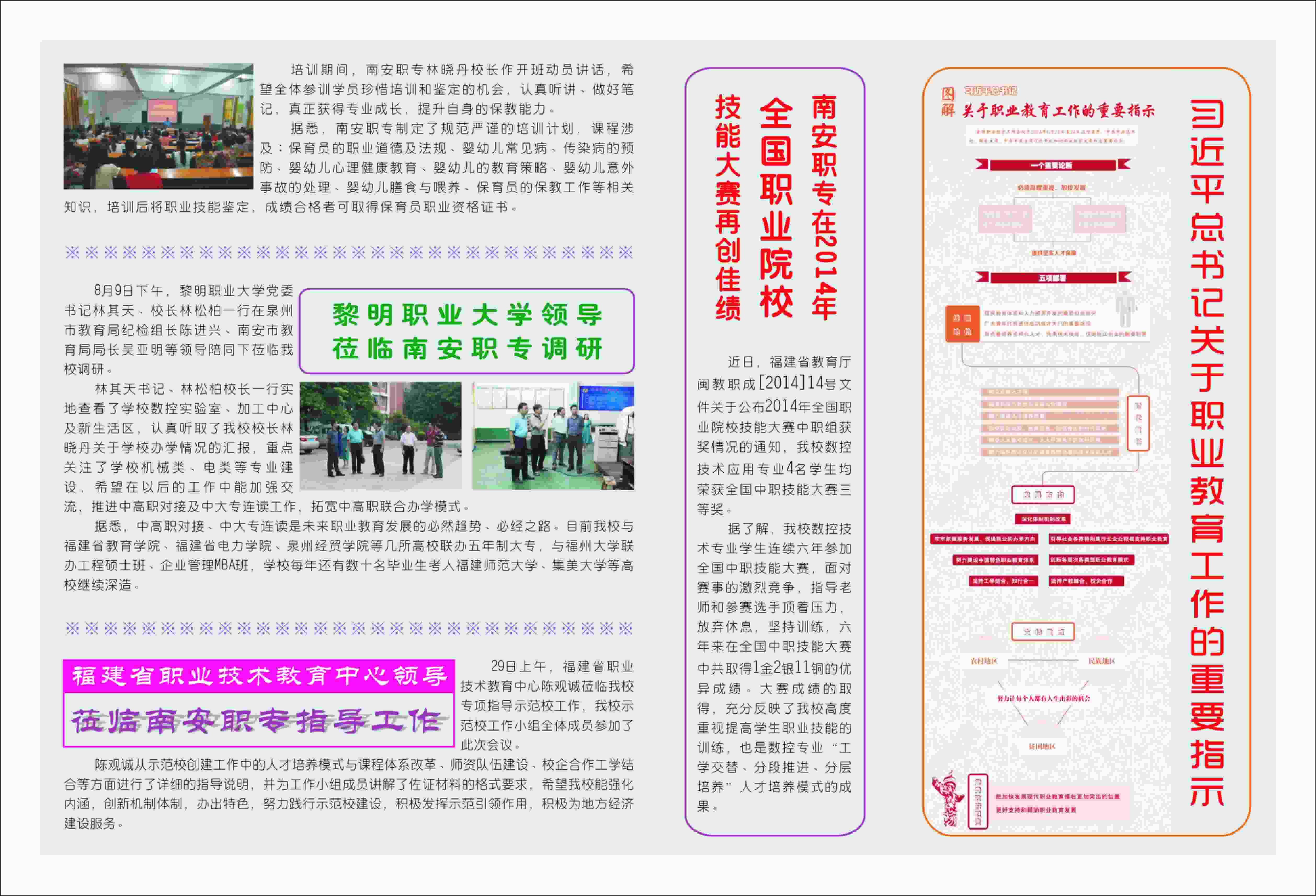Click the text 努力让每个人都有人生出彩的机会
This screenshot has height=896, width=1316.
click(1043, 698)
